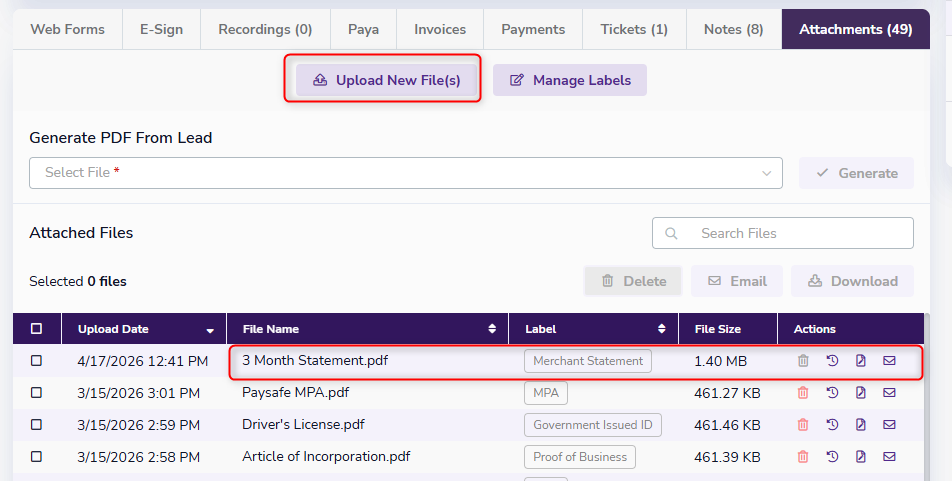The height and width of the screenshot is (481, 952).
Task: Open the E-Sign tab
Action: pos(162,29)
